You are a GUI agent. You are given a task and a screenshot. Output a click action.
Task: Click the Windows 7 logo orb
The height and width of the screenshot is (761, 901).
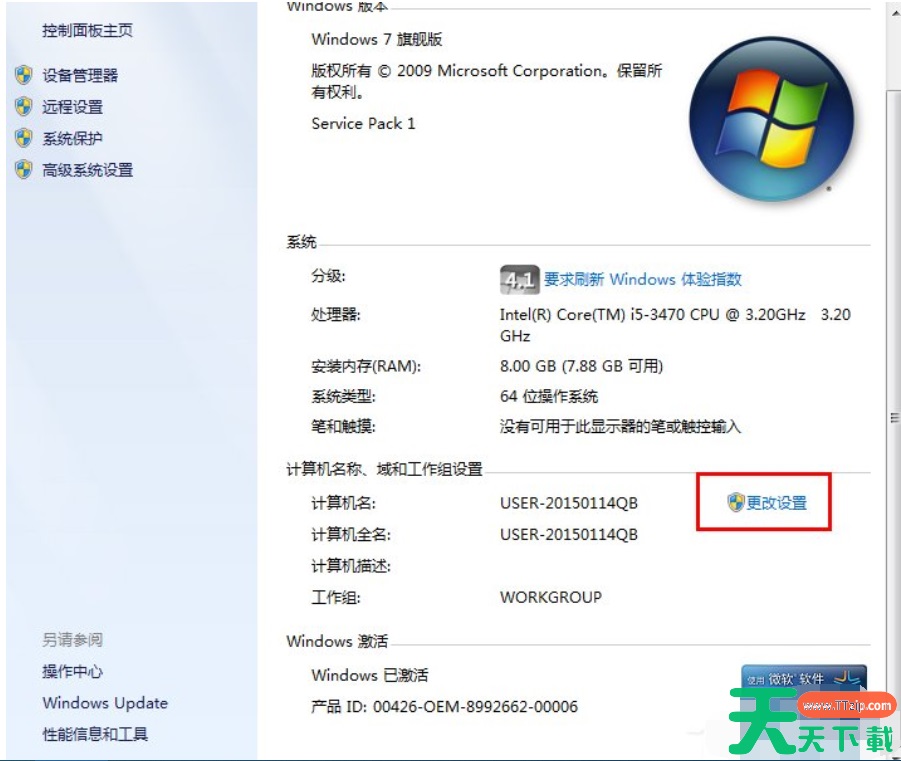point(771,120)
